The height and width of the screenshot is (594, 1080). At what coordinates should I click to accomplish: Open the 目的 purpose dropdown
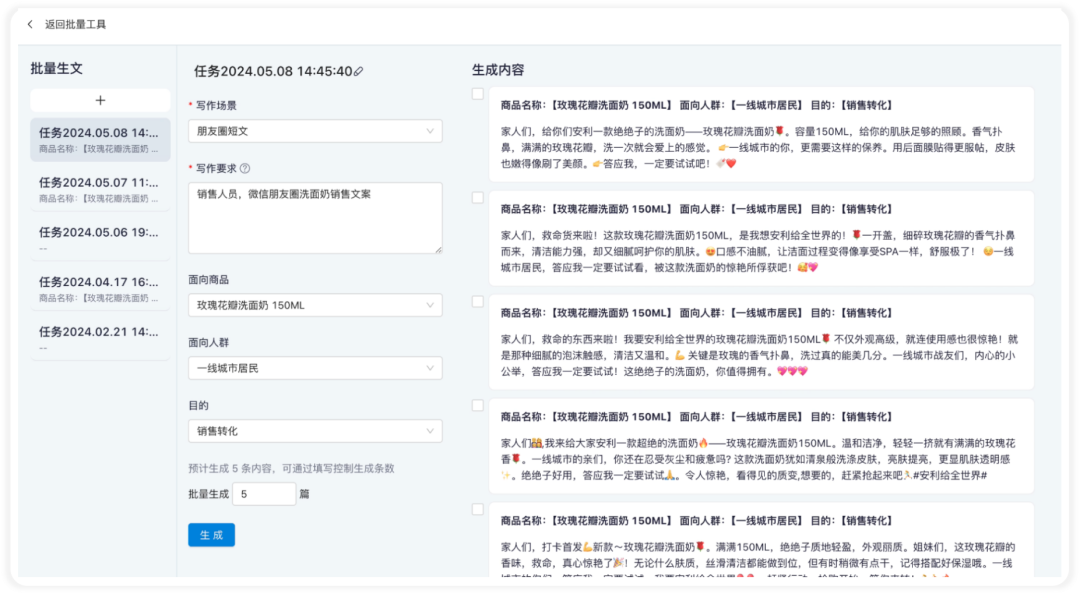[315, 431]
